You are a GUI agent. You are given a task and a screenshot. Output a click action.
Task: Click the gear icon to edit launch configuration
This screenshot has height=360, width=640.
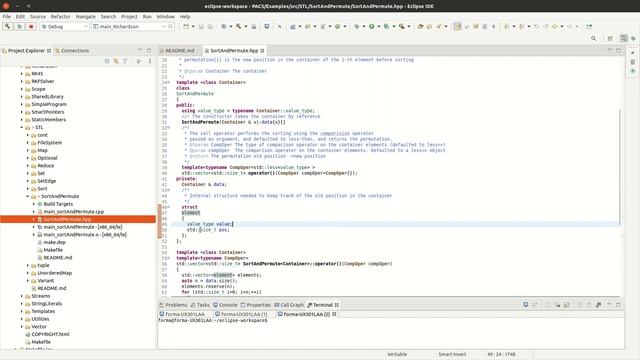click(x=171, y=27)
